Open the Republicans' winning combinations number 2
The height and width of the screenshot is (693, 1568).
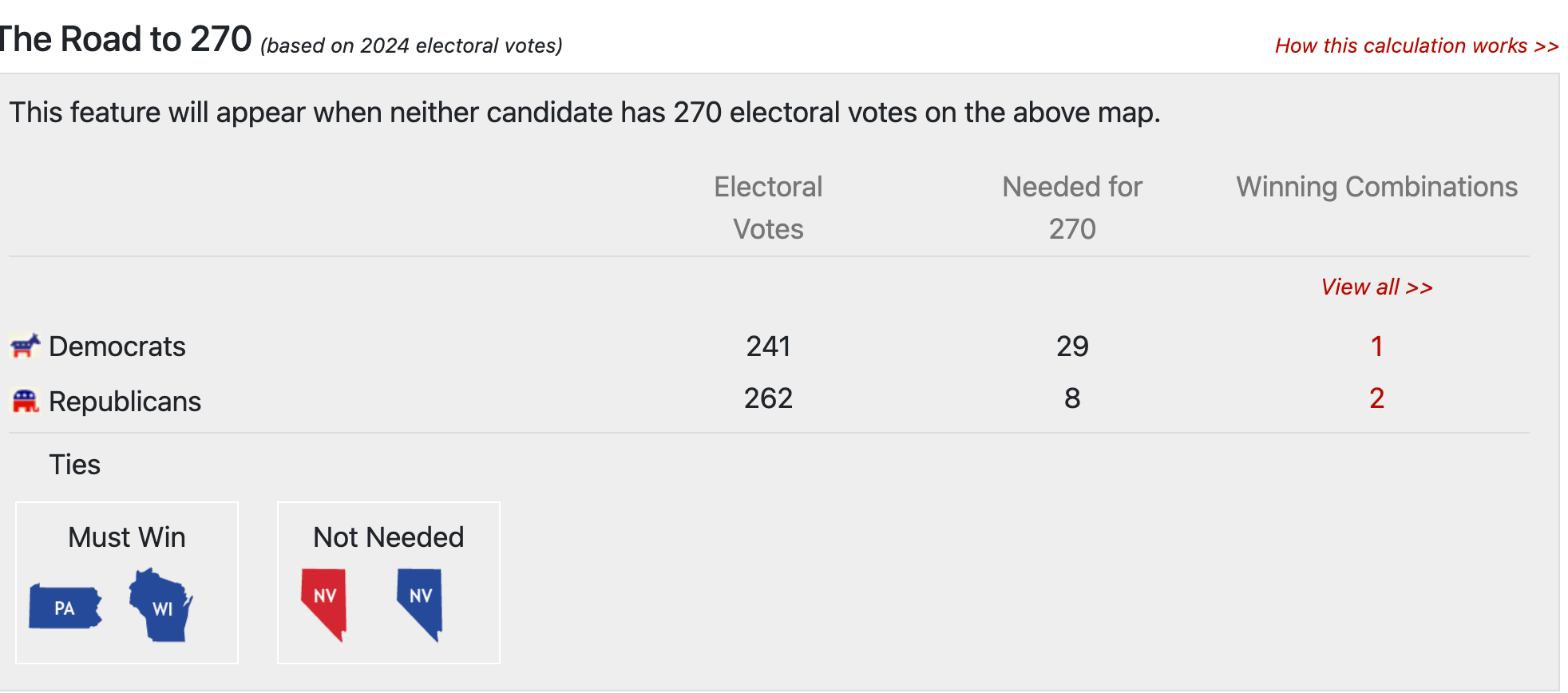click(1376, 398)
